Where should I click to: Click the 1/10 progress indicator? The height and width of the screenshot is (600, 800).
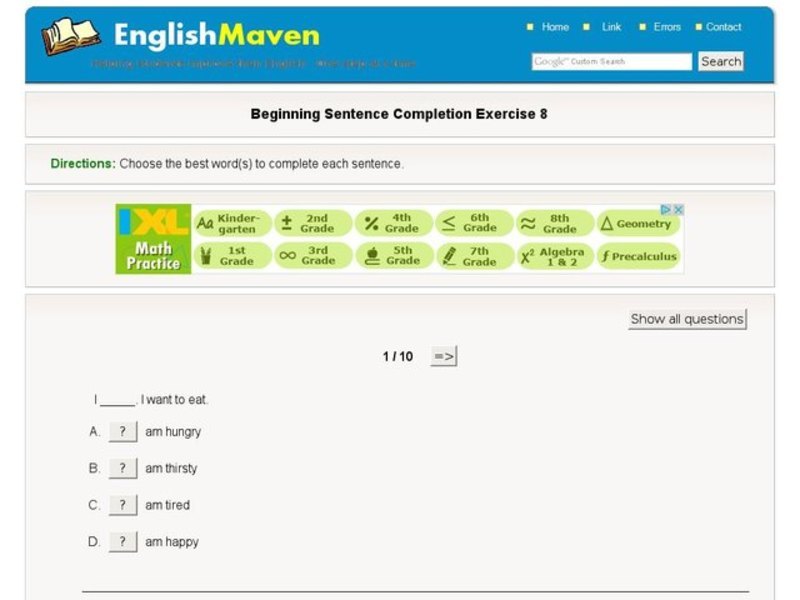[x=395, y=354]
